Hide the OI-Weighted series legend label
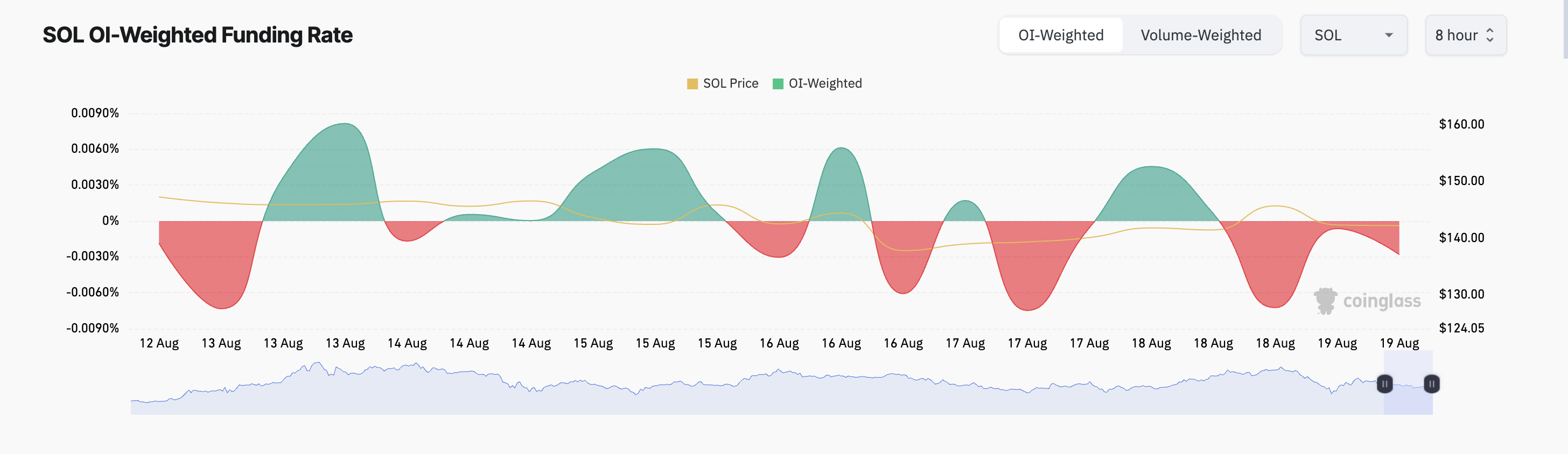The width and height of the screenshot is (1568, 454). tap(825, 84)
